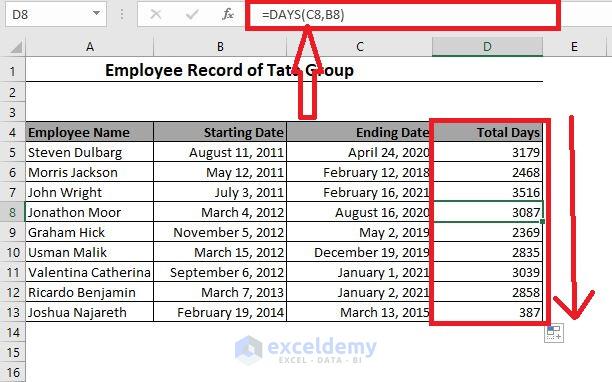This screenshot has height=382, width=612.
Task: Select column D header
Action: tap(487, 47)
